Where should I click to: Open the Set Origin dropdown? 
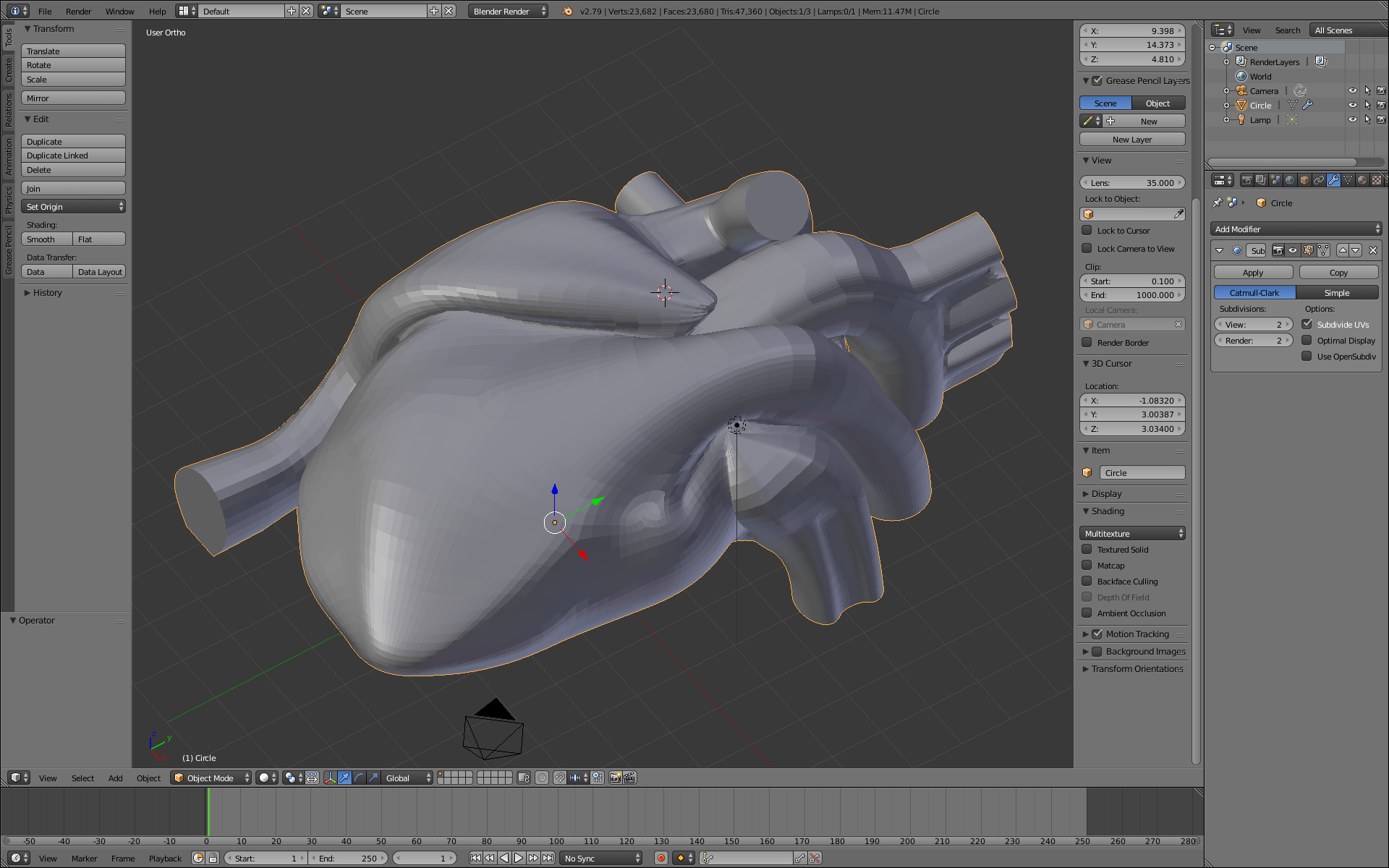point(74,207)
